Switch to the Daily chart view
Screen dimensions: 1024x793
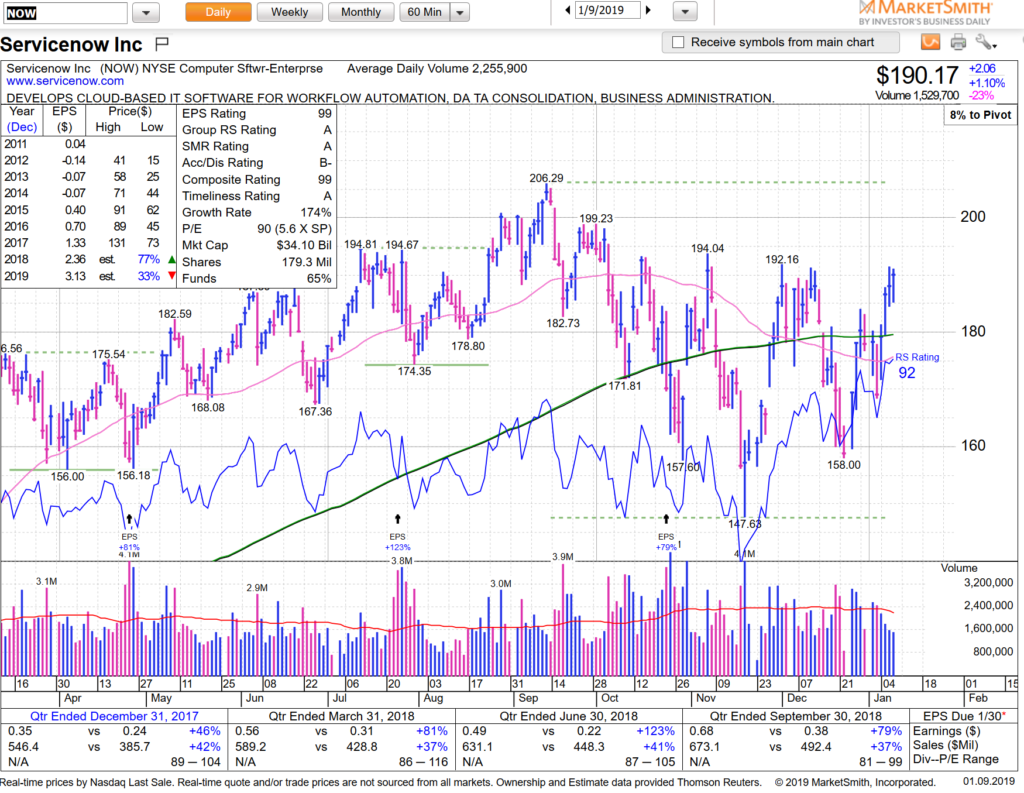[218, 12]
